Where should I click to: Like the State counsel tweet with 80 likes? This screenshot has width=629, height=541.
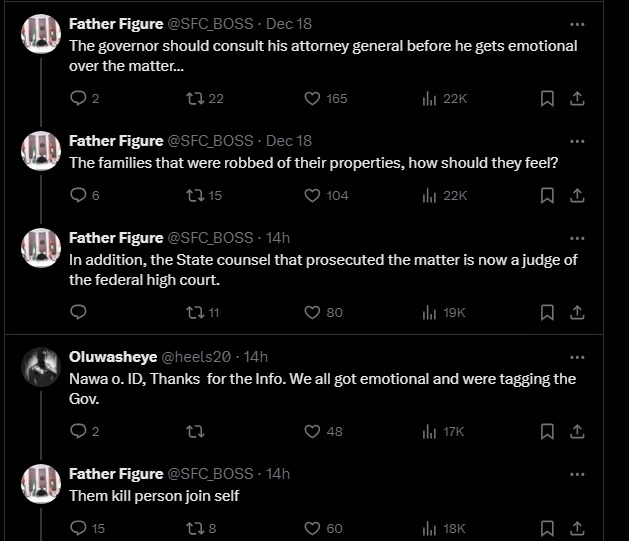(312, 312)
